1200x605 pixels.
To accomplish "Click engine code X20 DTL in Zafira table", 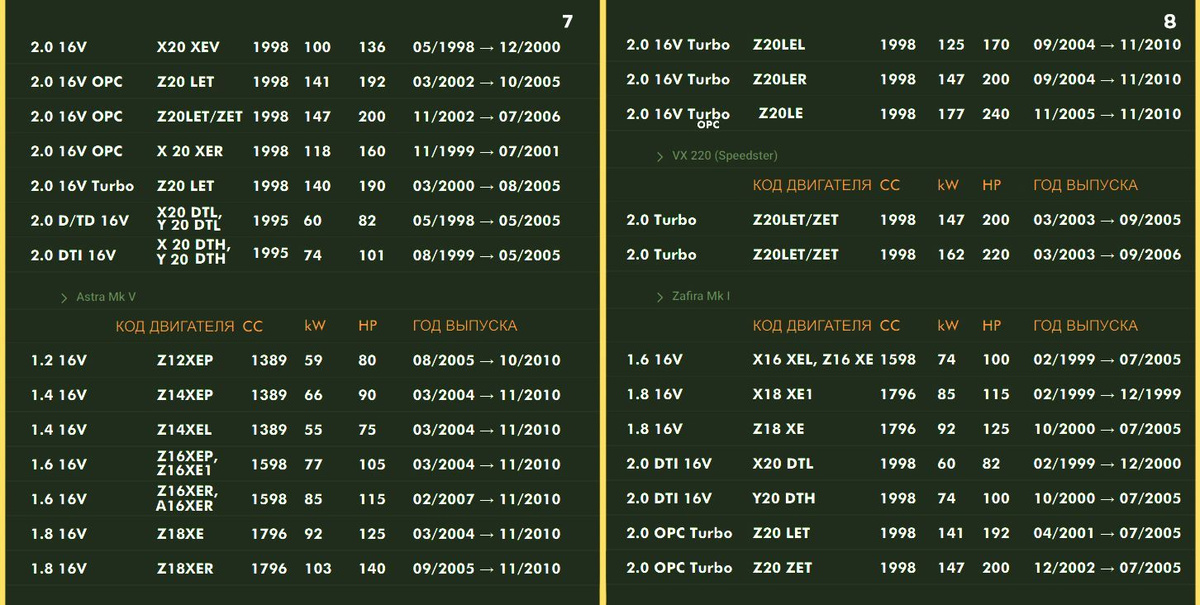I will click(783, 464).
